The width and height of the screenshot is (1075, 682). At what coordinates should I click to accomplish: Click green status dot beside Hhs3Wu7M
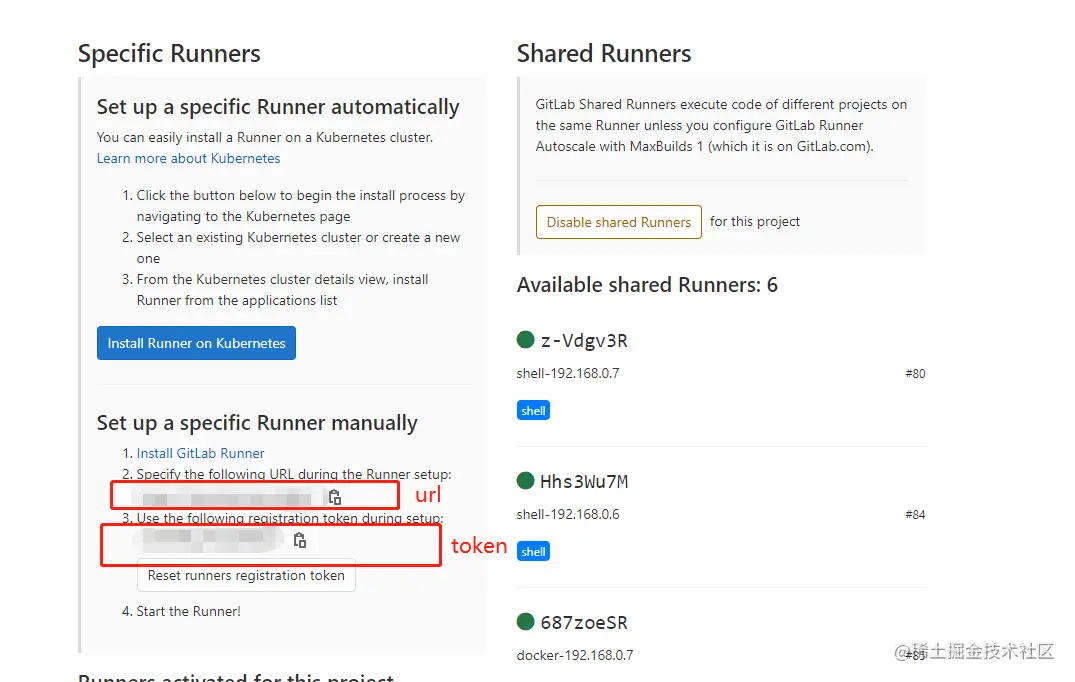pyautogui.click(x=525, y=480)
